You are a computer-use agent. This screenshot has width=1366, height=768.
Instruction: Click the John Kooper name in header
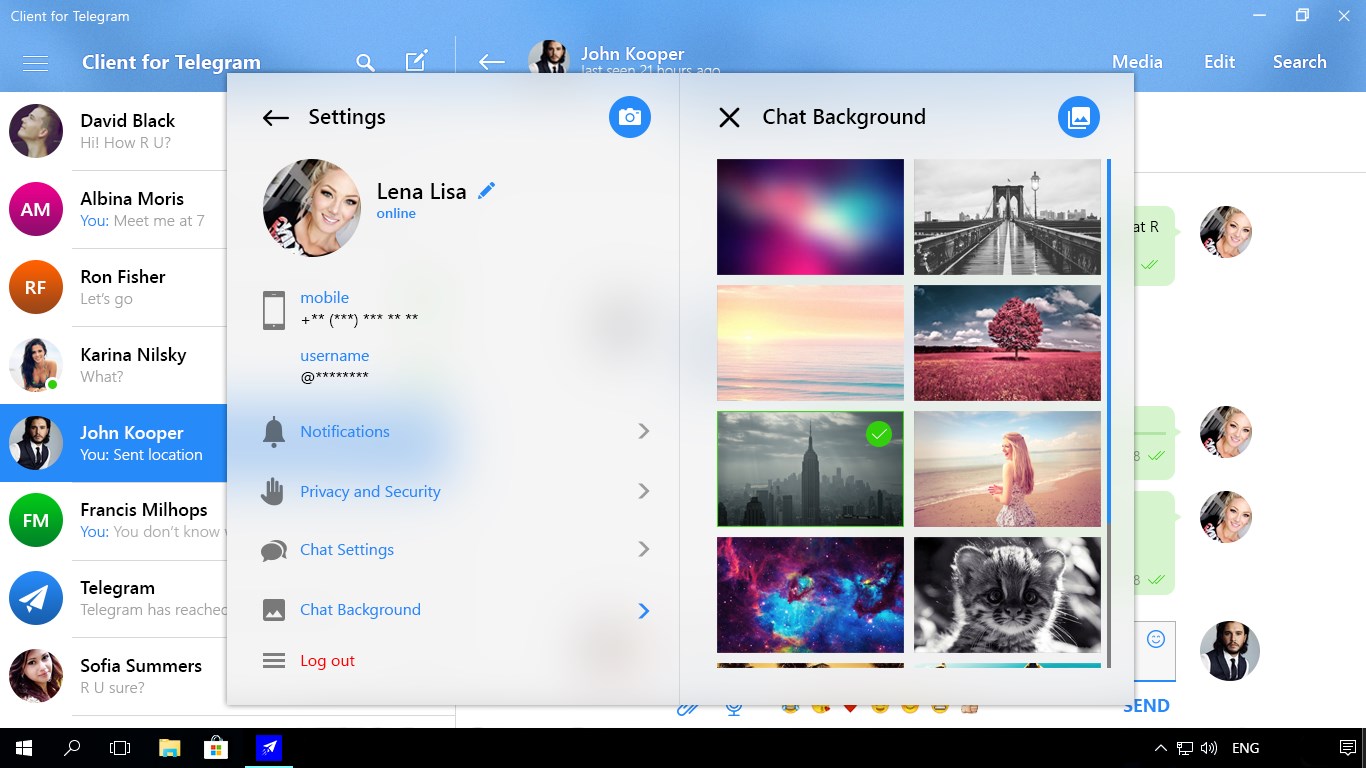pos(633,54)
